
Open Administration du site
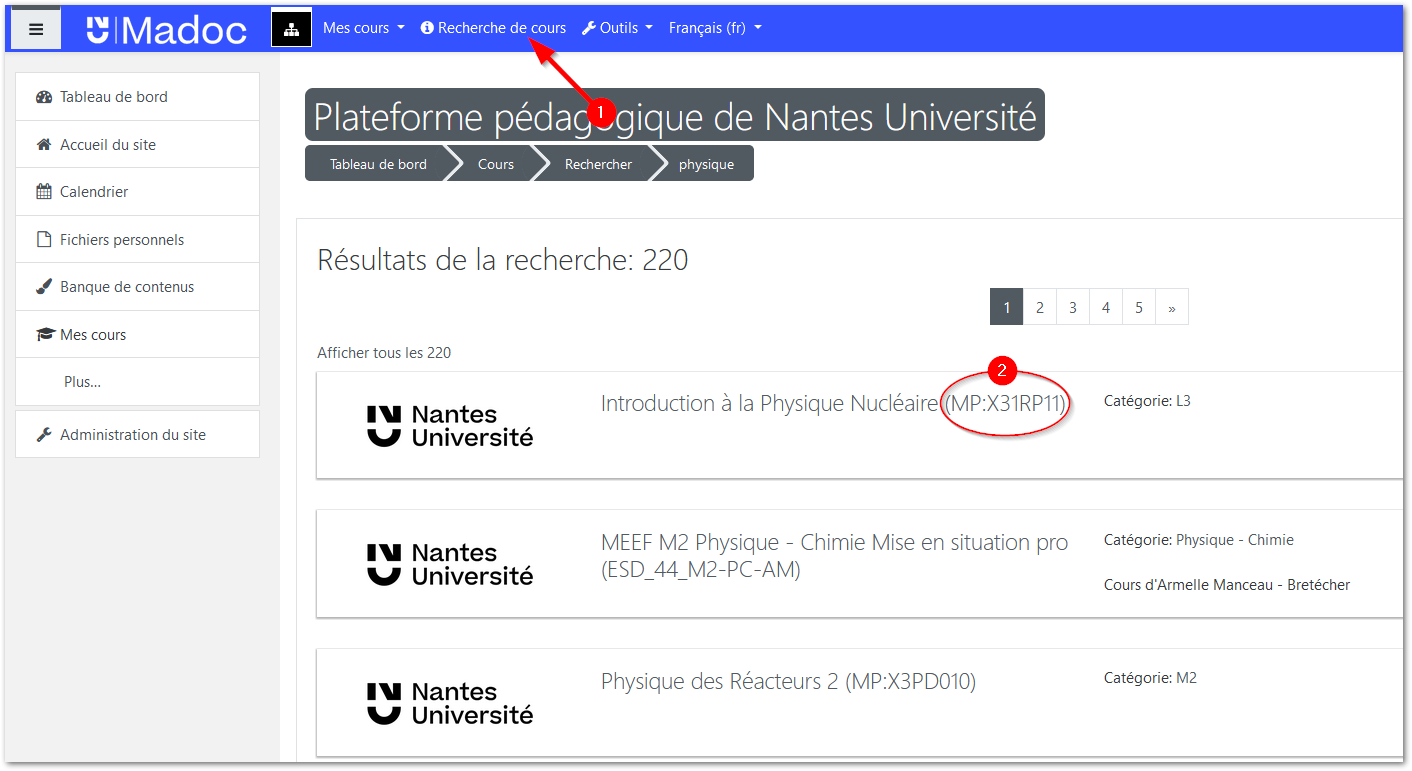pyautogui.click(x=132, y=435)
